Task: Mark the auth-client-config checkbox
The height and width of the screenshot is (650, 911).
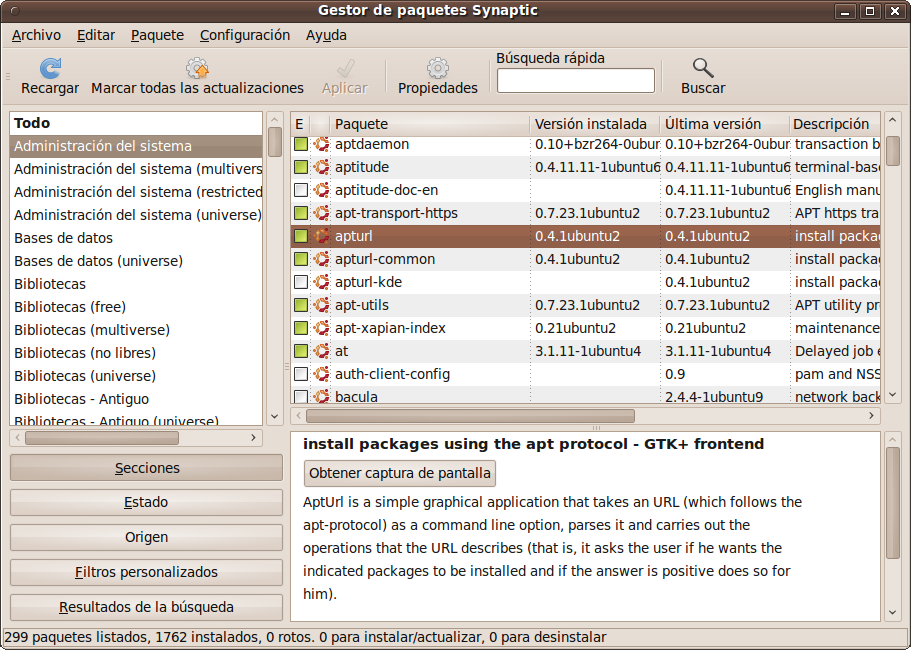Action: (300, 374)
